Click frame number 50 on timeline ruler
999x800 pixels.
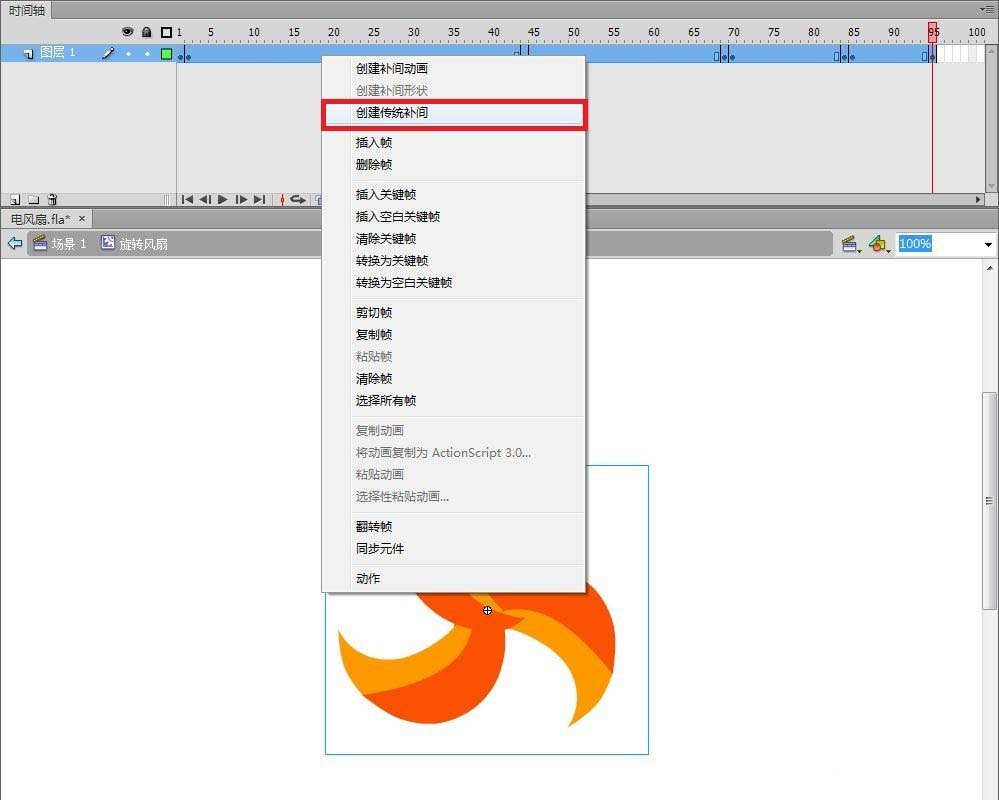pos(573,32)
